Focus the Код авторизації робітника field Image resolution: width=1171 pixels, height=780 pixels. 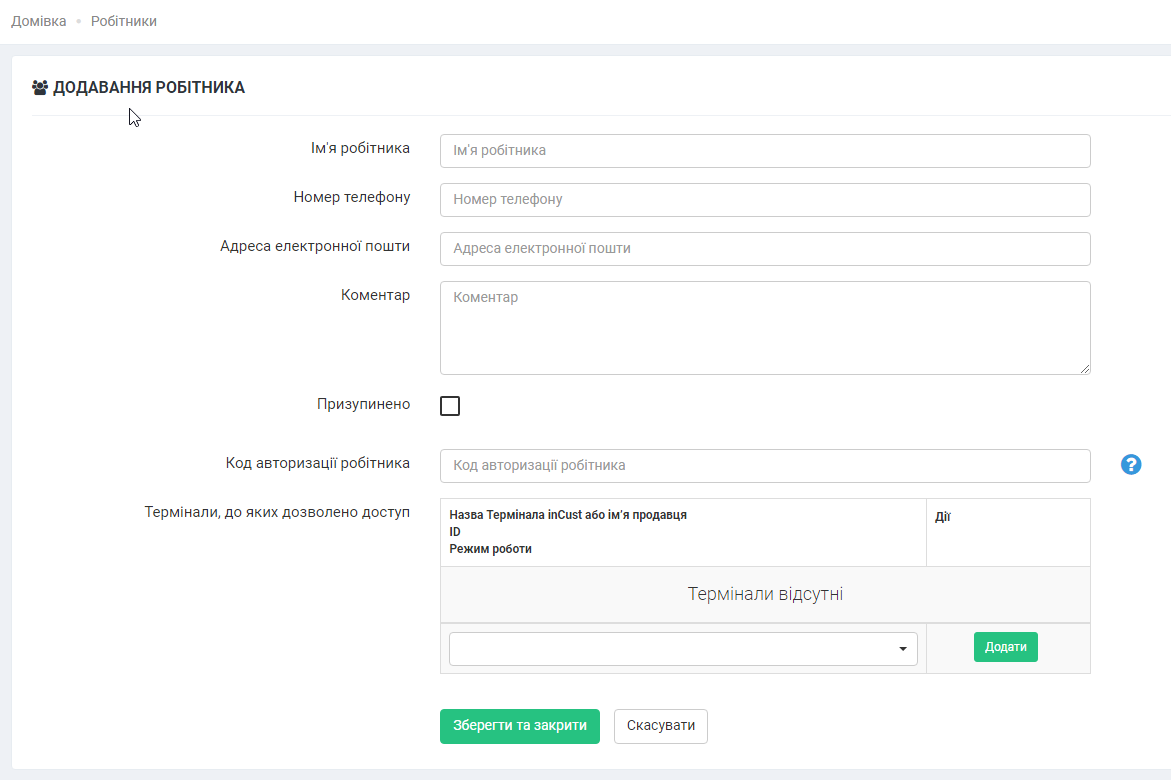click(764, 466)
